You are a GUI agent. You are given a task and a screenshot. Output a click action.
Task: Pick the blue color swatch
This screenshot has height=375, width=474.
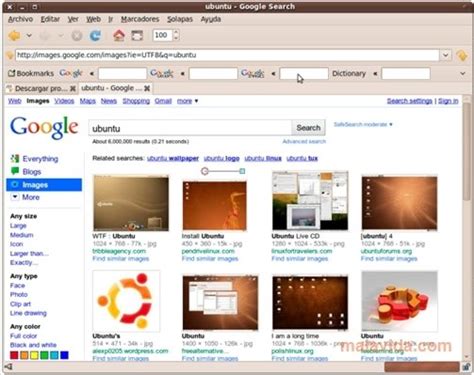pyautogui.click(x=64, y=355)
